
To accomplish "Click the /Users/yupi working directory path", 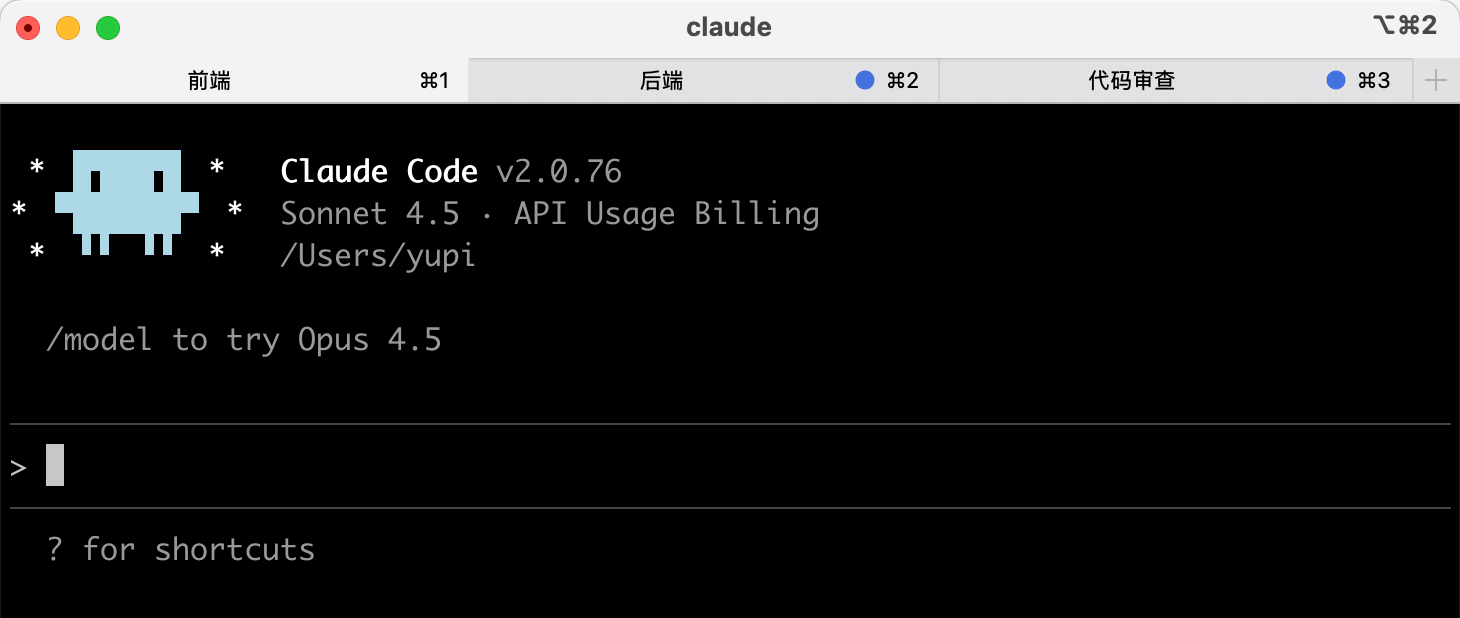I will pos(378,256).
